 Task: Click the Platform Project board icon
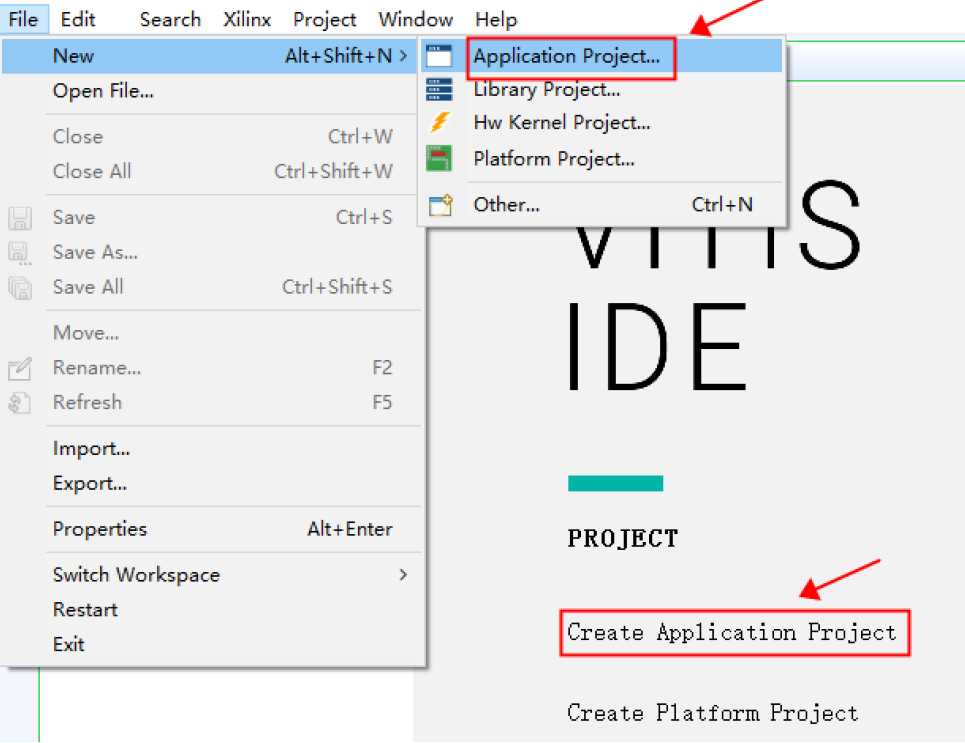439,158
